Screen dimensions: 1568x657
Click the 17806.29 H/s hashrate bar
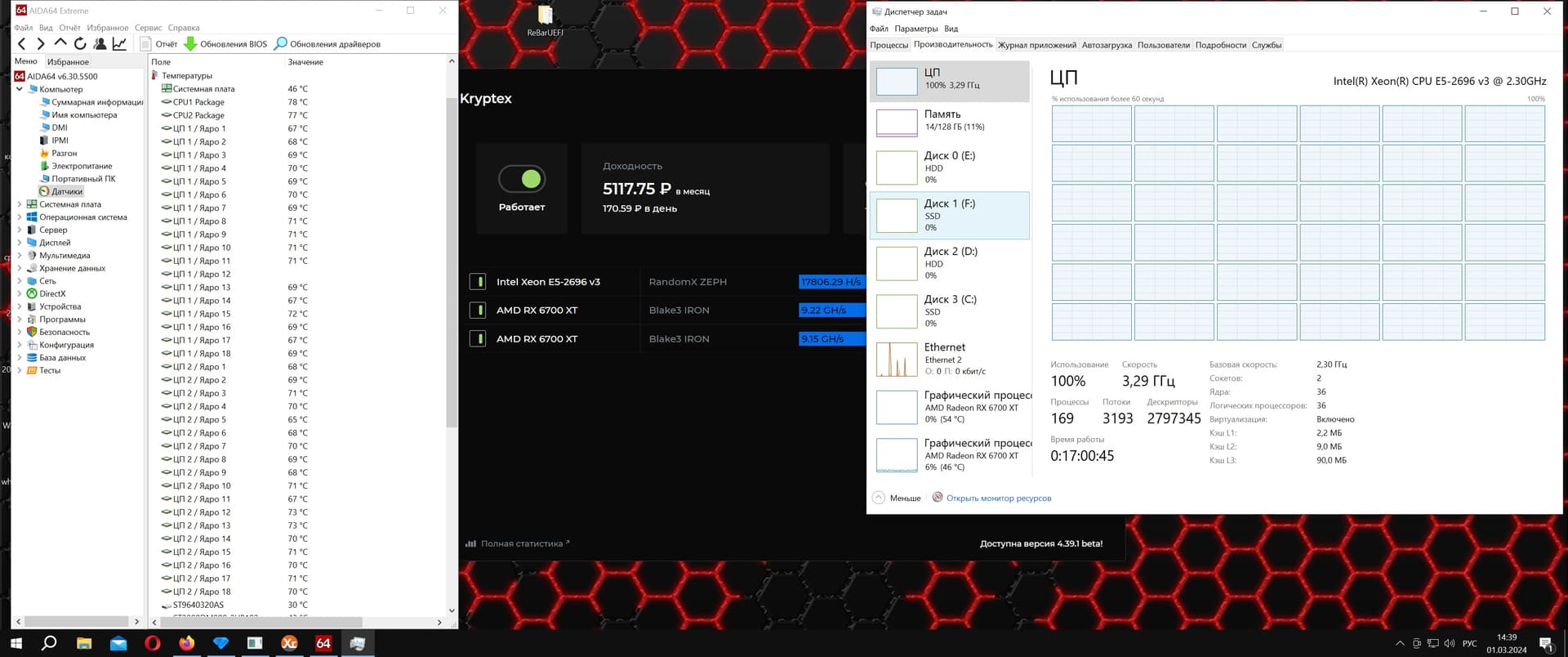pyautogui.click(x=831, y=282)
